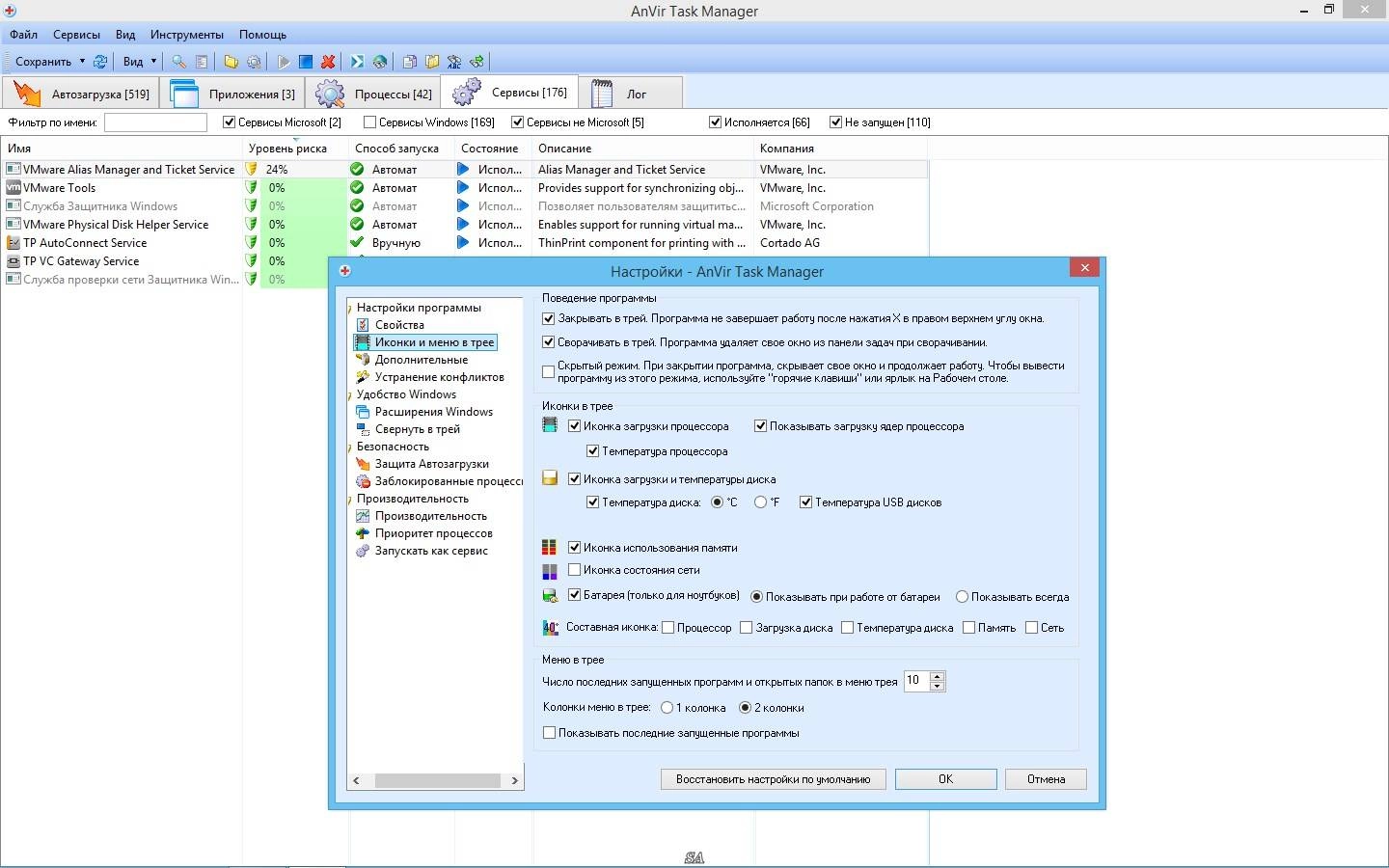Click the blue running-state arrow of VMware Tools row

(463, 188)
